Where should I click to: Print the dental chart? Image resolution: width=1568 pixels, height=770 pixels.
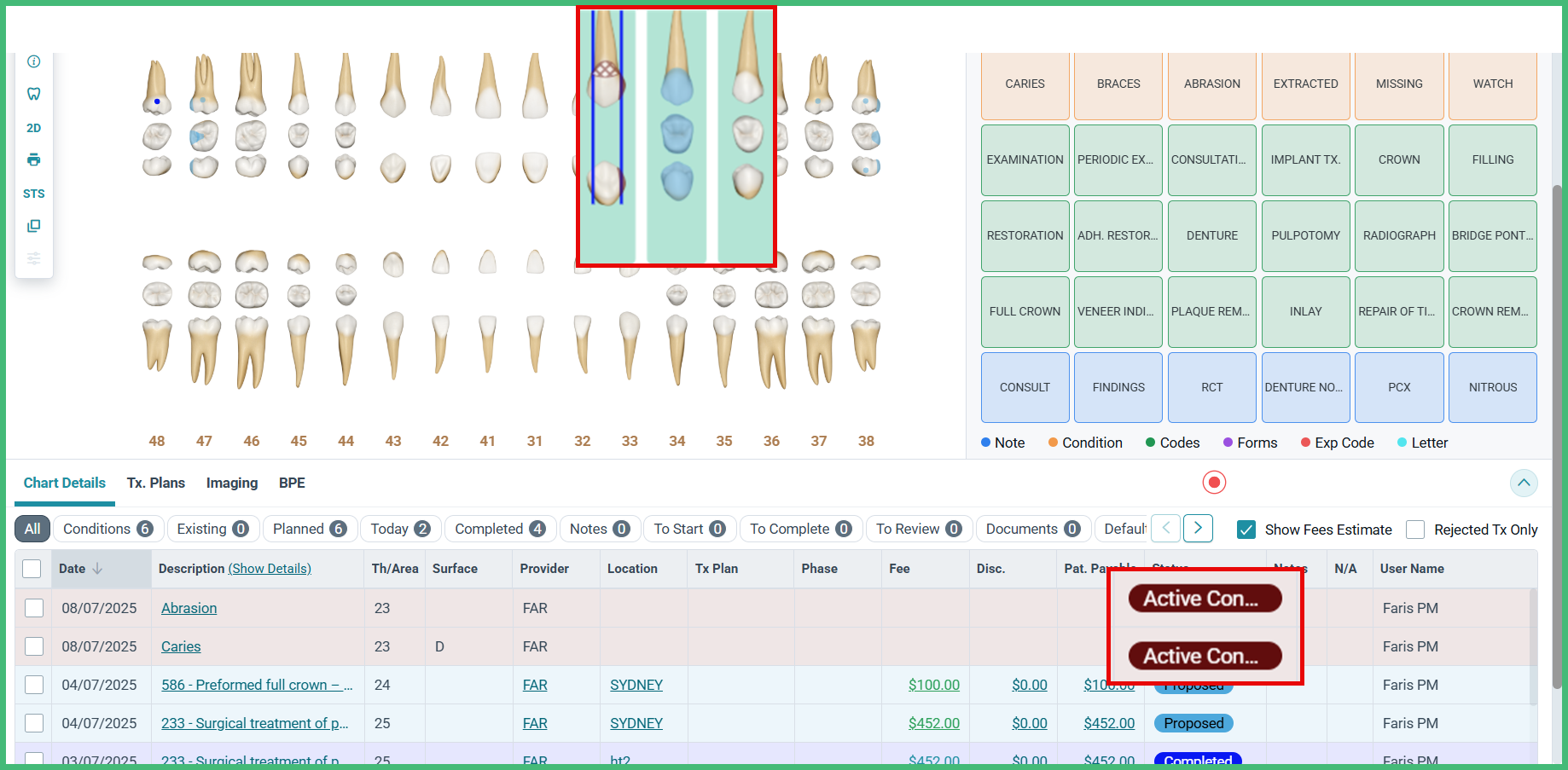pyautogui.click(x=34, y=159)
